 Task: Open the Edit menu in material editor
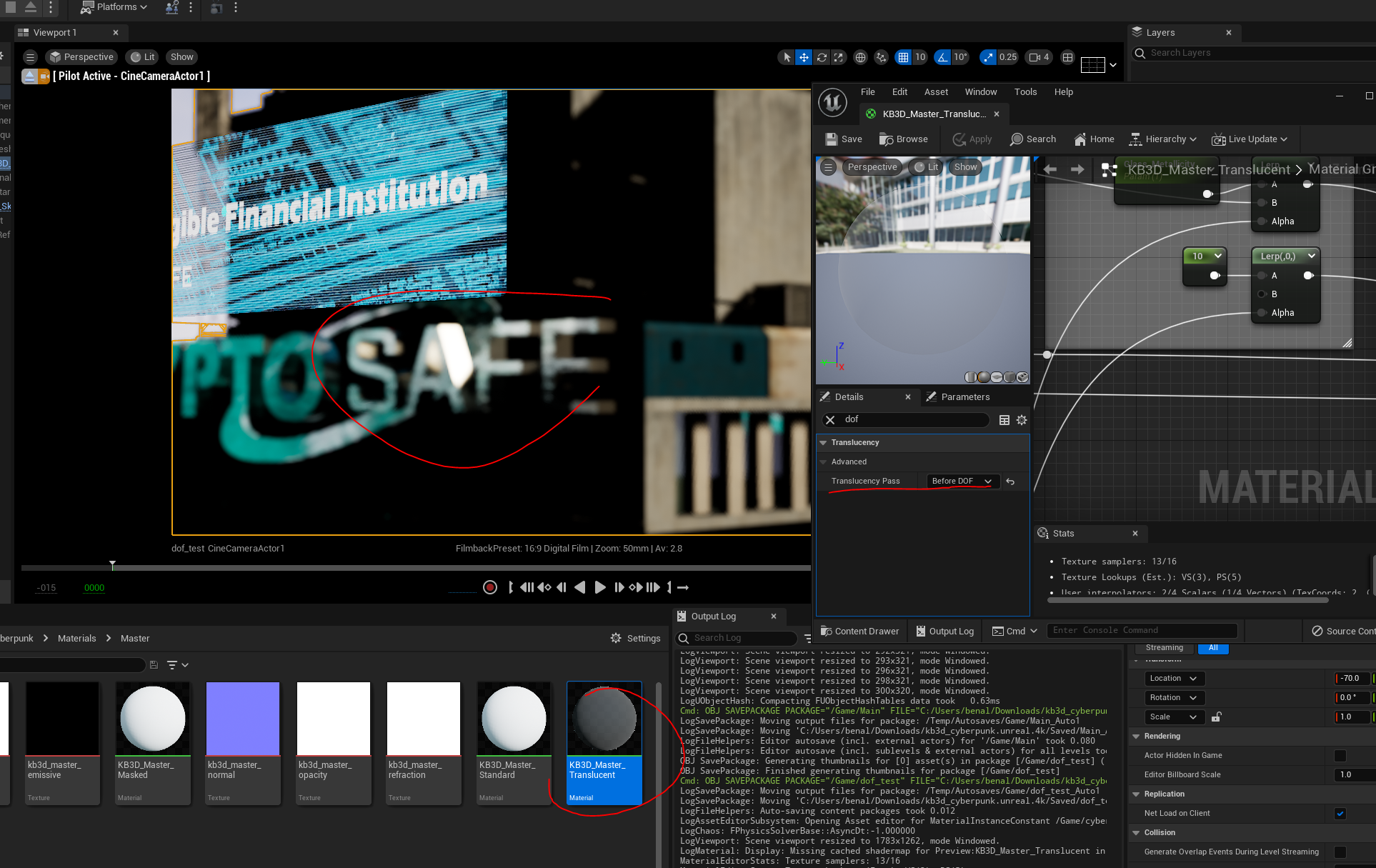[x=899, y=92]
